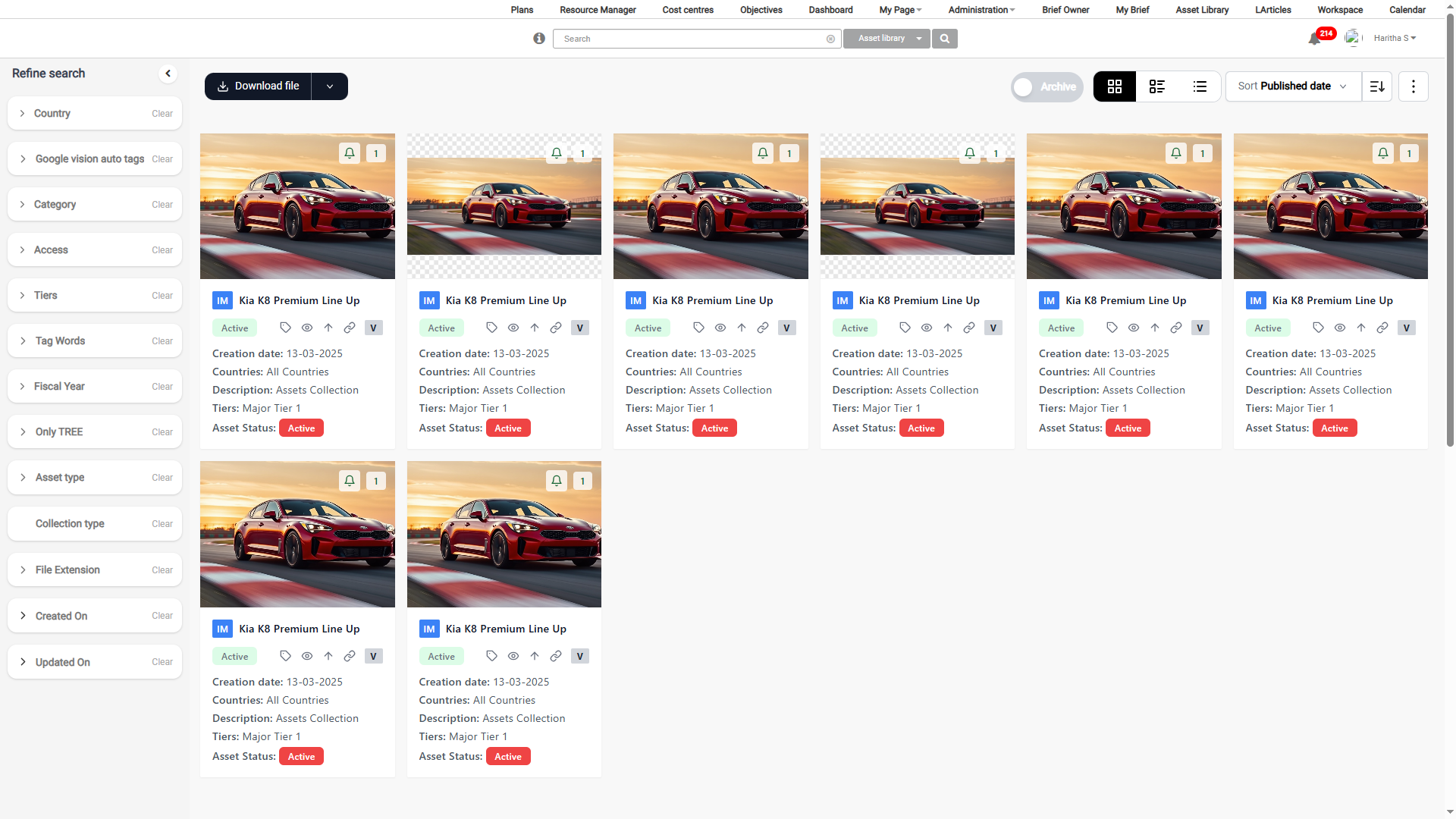Click the Download file button
Viewport: 1456px width, 819px height.
pos(258,86)
